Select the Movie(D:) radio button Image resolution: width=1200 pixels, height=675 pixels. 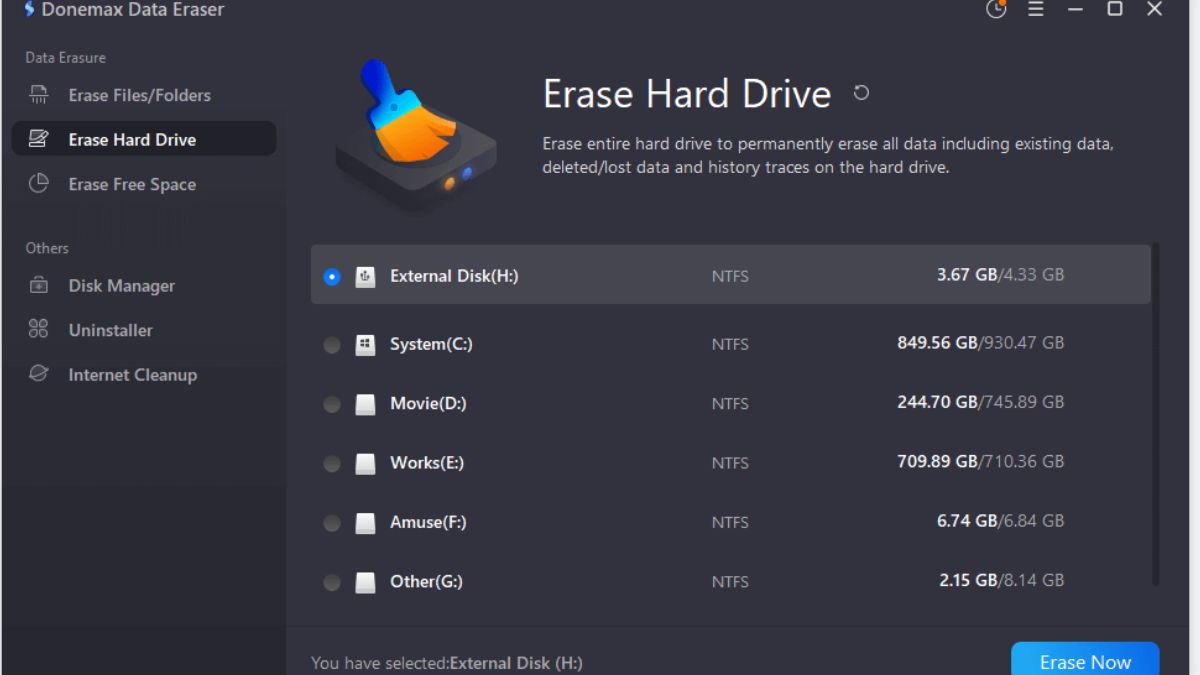(332, 404)
